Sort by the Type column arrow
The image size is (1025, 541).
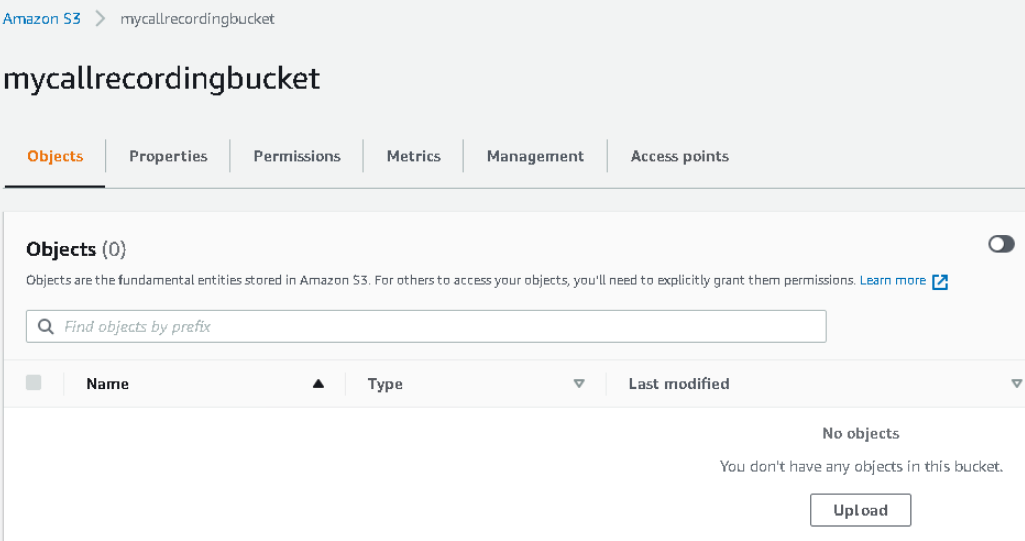click(579, 384)
